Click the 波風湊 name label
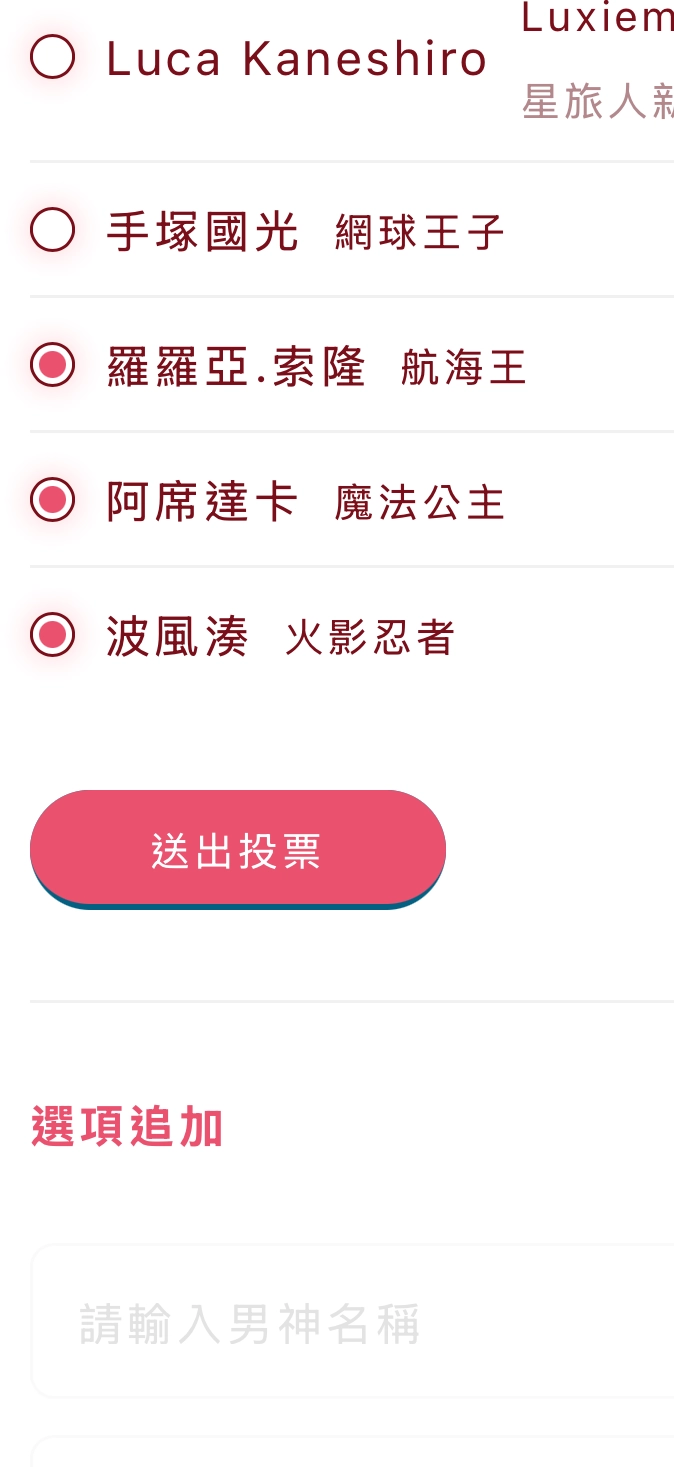 pyautogui.click(x=177, y=637)
